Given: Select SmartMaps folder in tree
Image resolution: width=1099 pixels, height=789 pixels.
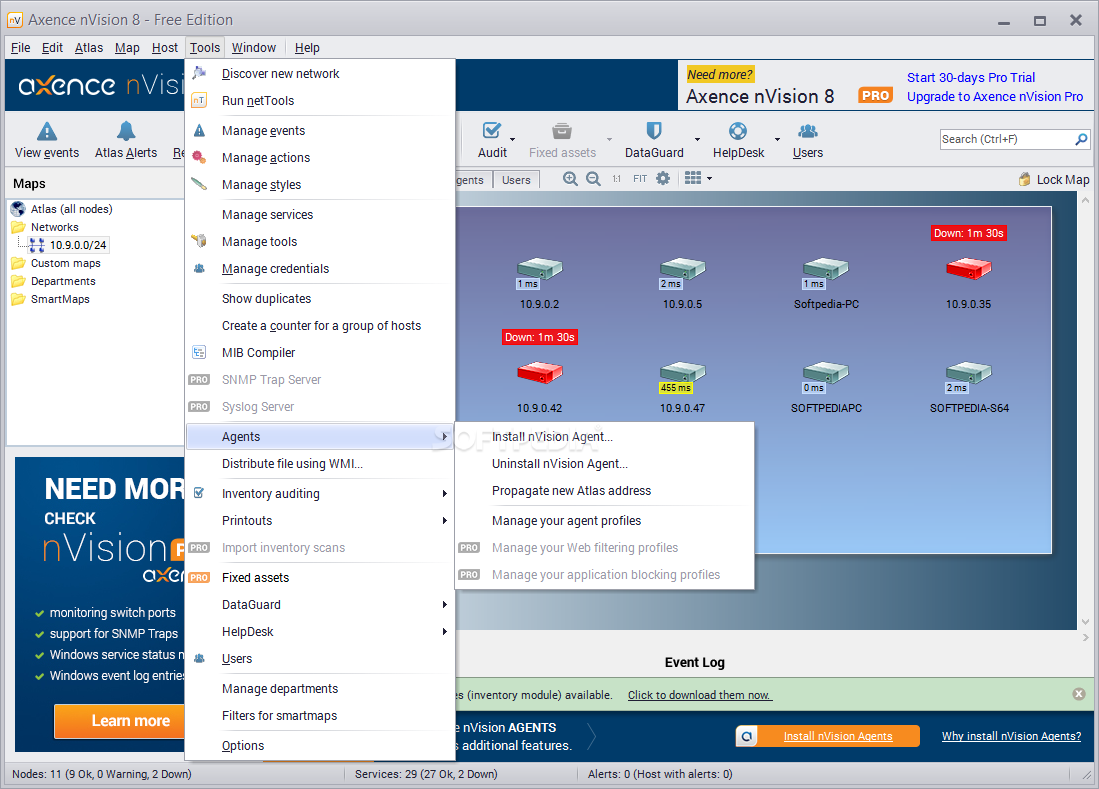Looking at the screenshot, I should [x=60, y=299].
